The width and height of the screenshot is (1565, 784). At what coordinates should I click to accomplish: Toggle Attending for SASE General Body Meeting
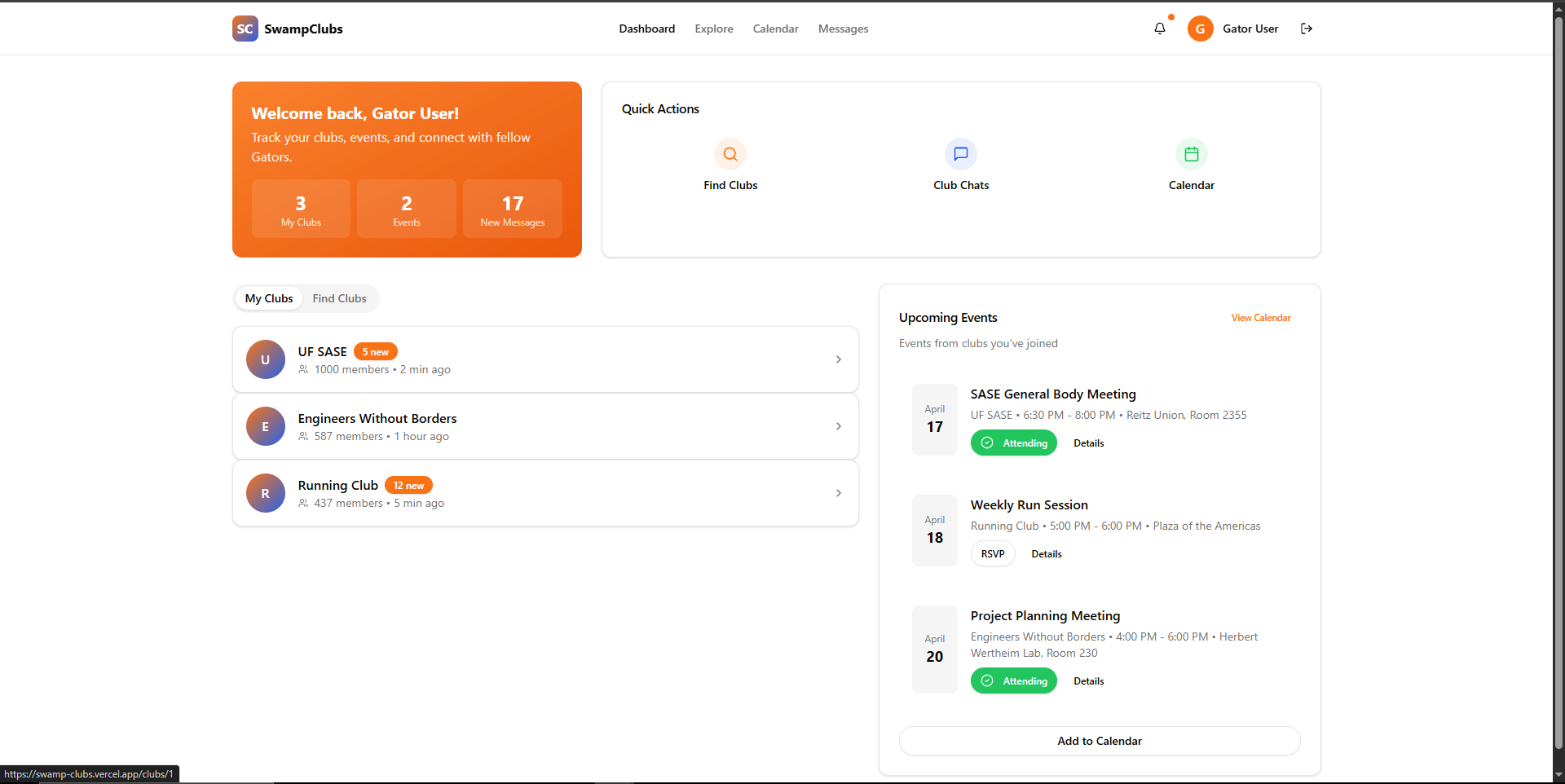click(1013, 443)
